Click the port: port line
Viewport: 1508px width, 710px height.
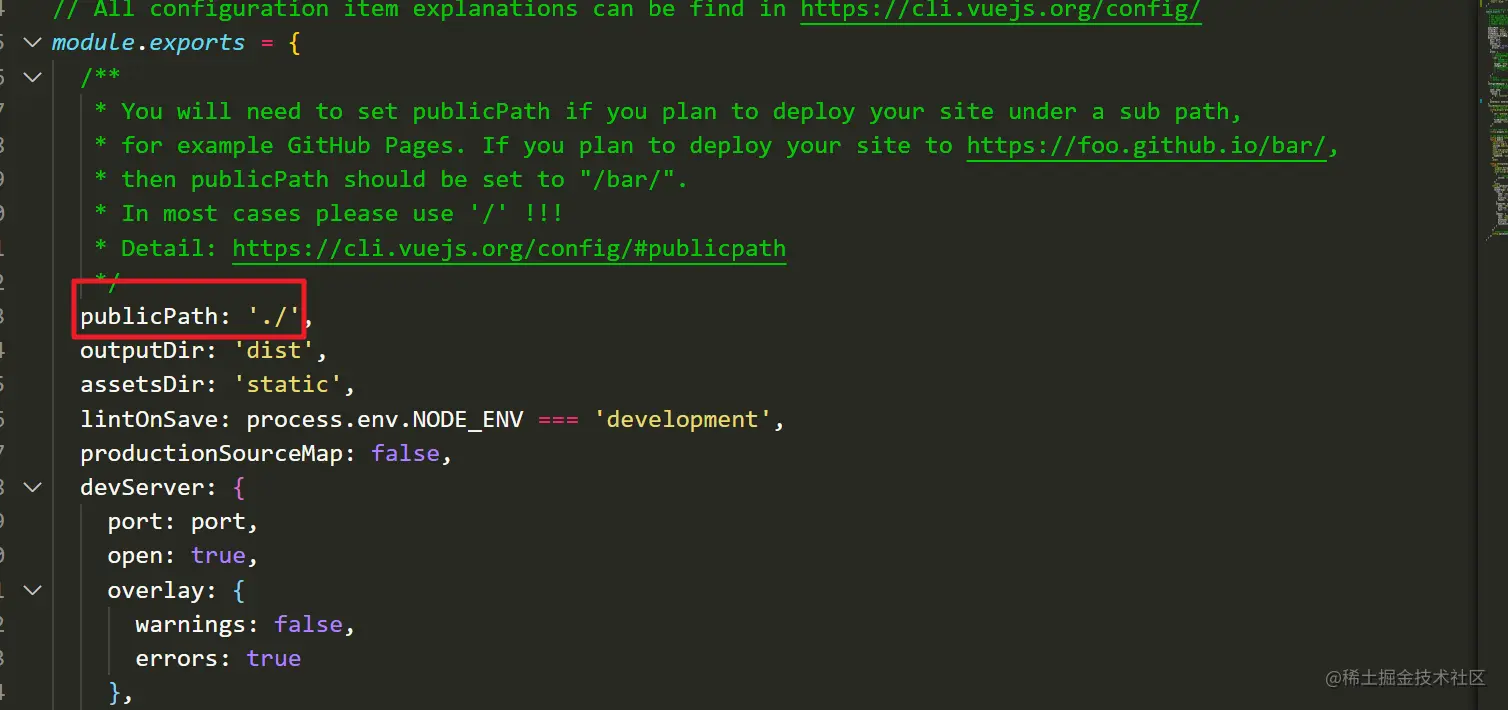point(183,522)
